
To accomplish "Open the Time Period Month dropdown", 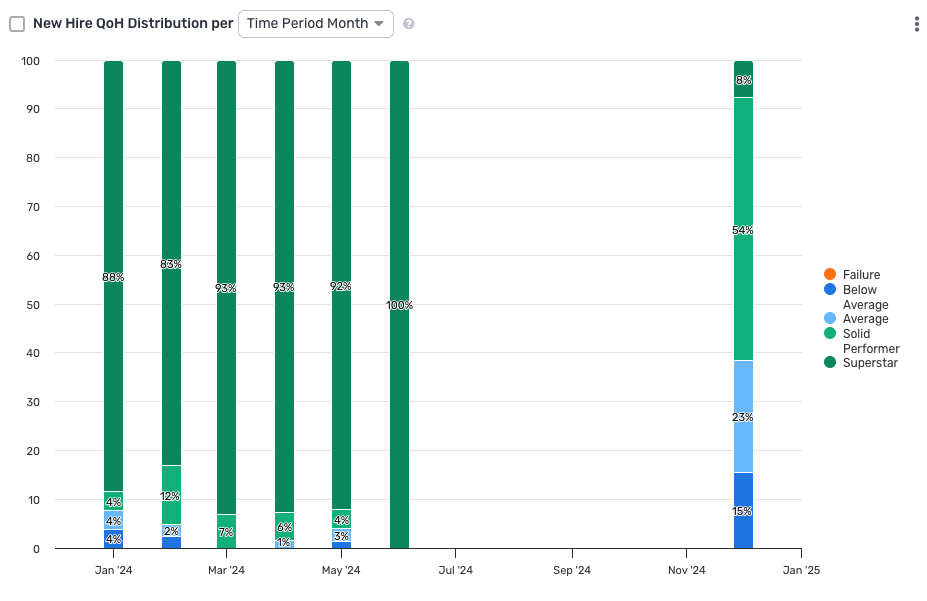I will [x=315, y=24].
